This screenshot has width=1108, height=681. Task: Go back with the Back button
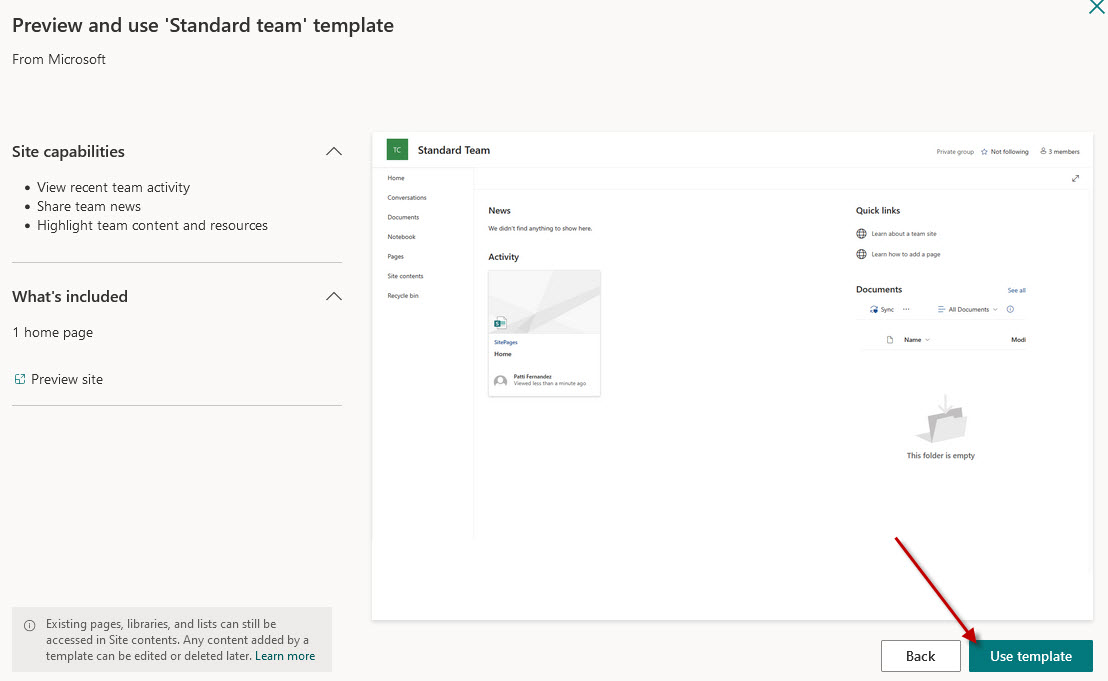click(x=920, y=656)
